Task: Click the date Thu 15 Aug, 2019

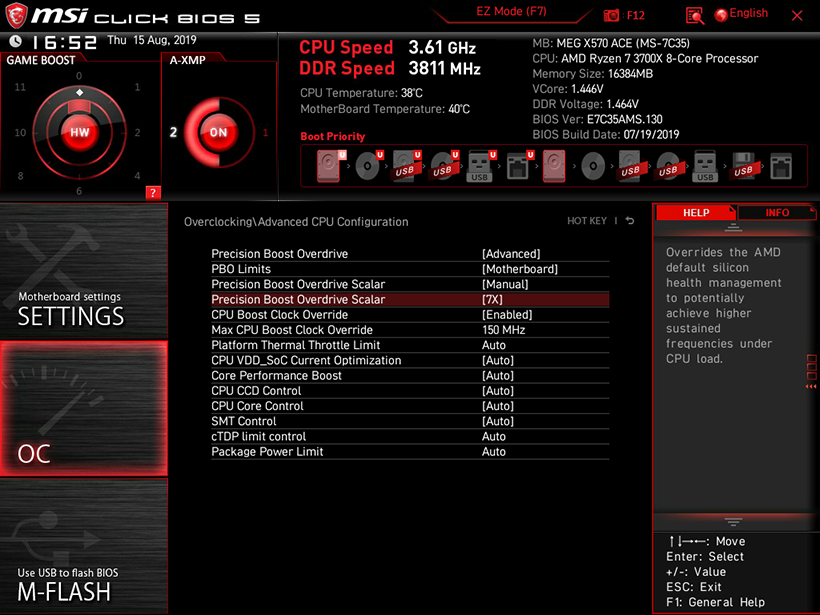Action: click(x=152, y=40)
